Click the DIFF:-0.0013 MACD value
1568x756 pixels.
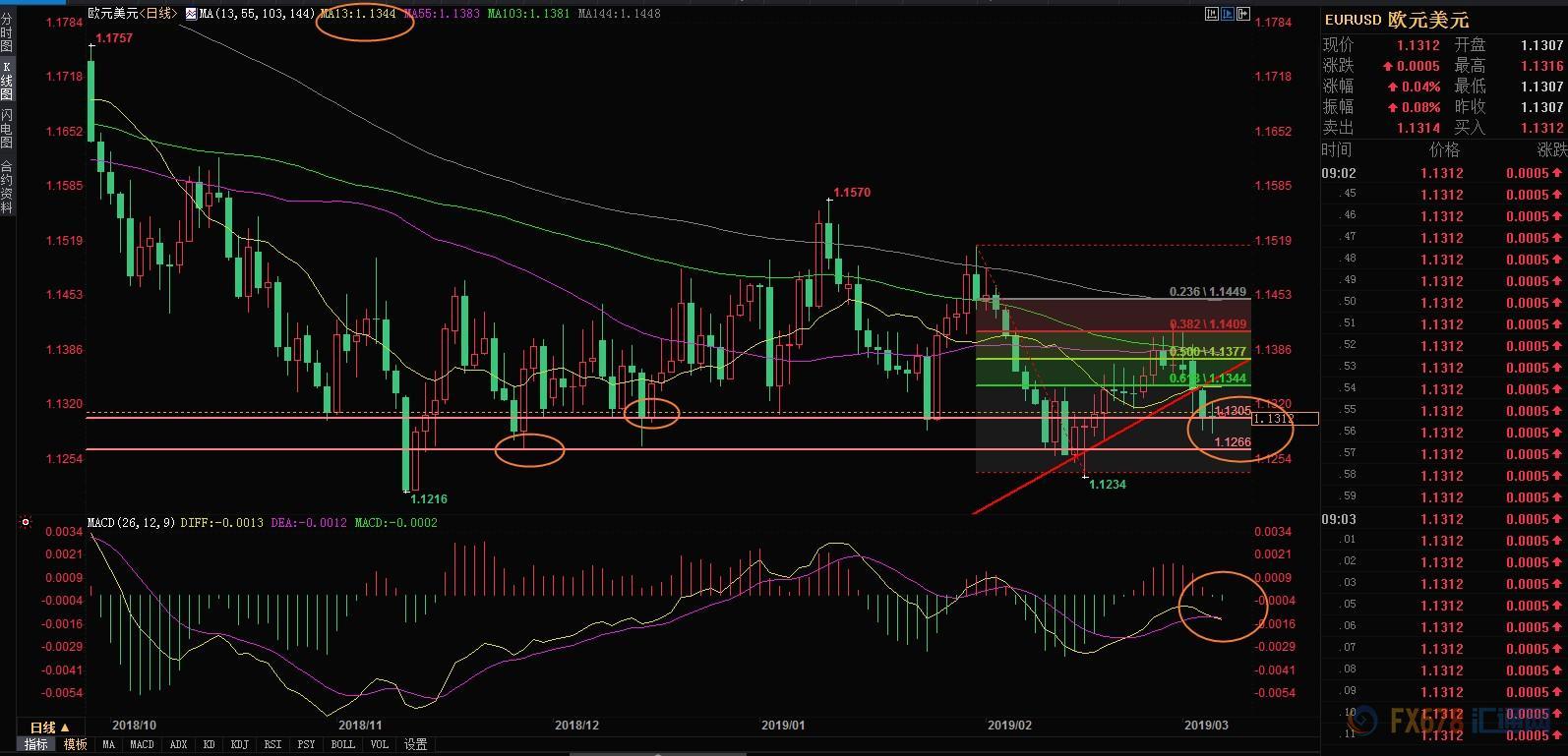point(222,523)
